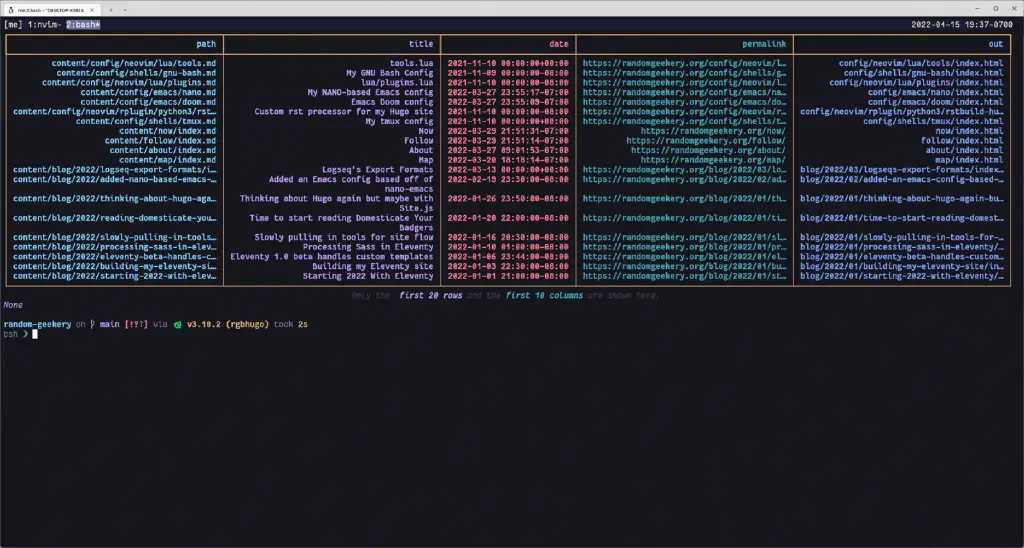The image size is (1024, 548).
Task: Click date 2022-03-29 21:51:14-07:00
Action: 508,140
